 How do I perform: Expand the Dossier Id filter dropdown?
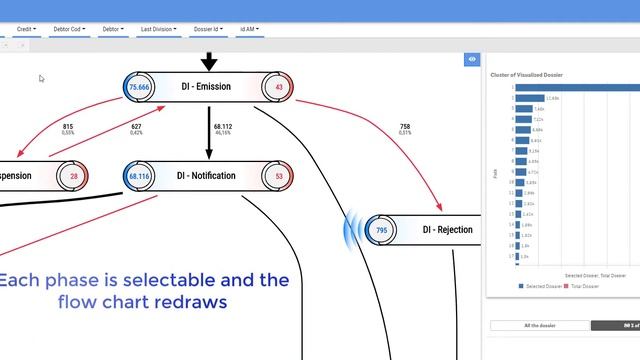pyautogui.click(x=208, y=29)
